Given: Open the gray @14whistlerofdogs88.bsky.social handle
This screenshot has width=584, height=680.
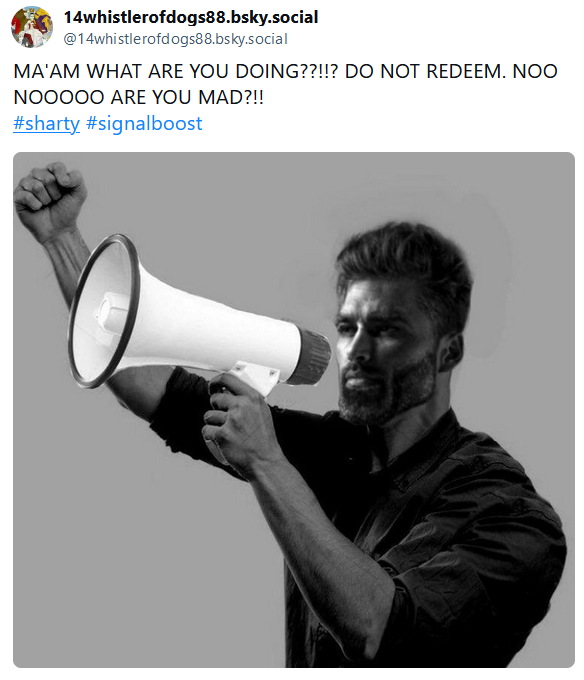Looking at the screenshot, I should click(175, 39).
